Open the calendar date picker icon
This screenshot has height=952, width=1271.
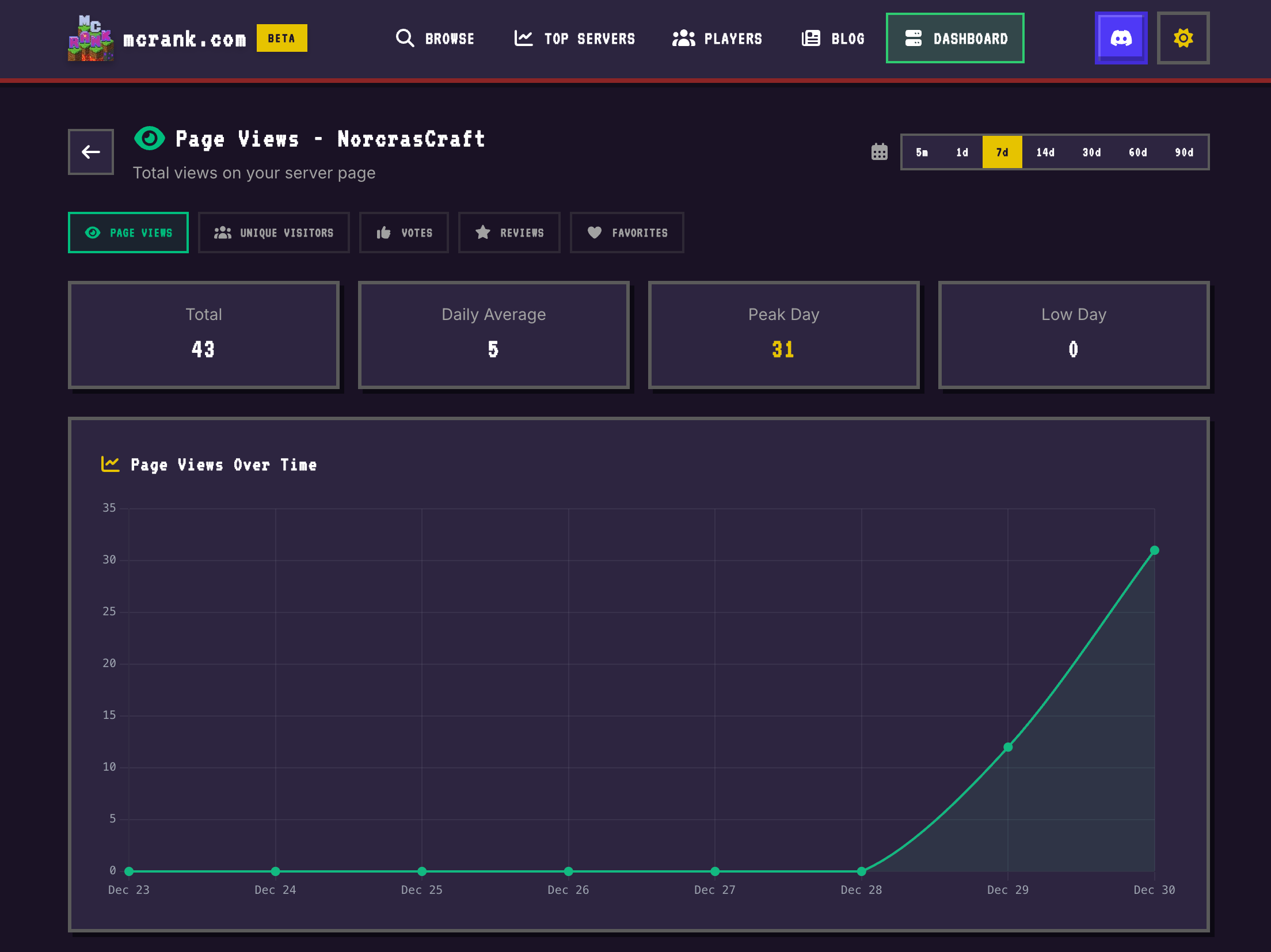(x=880, y=152)
